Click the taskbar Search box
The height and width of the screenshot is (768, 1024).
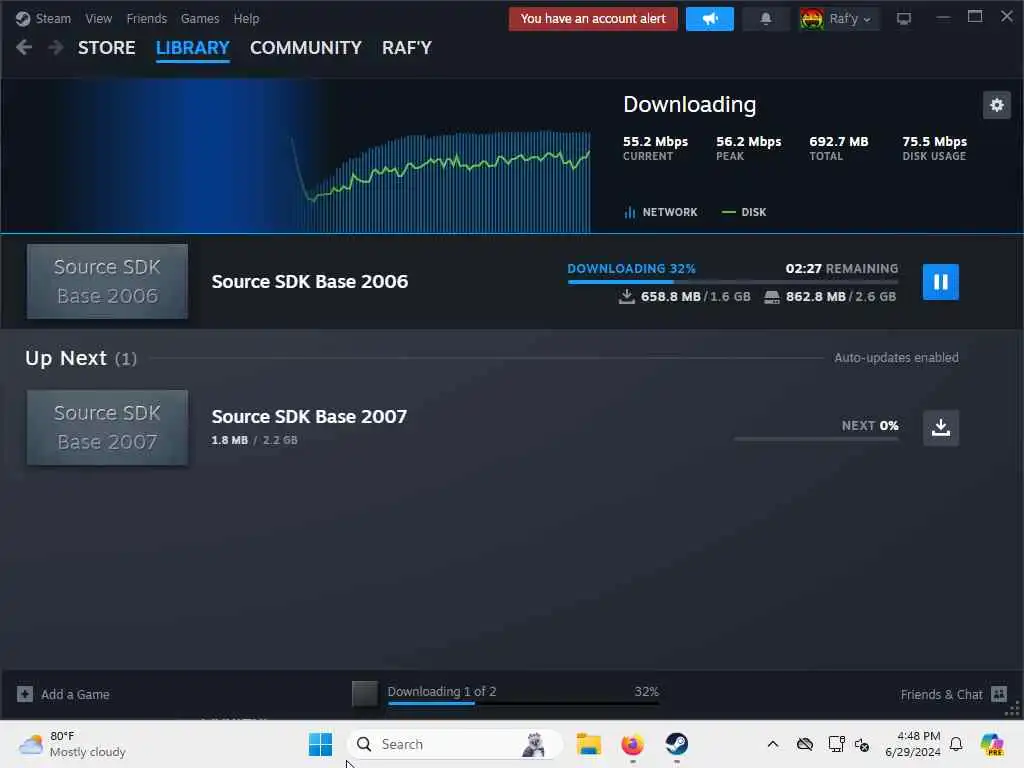pos(455,744)
